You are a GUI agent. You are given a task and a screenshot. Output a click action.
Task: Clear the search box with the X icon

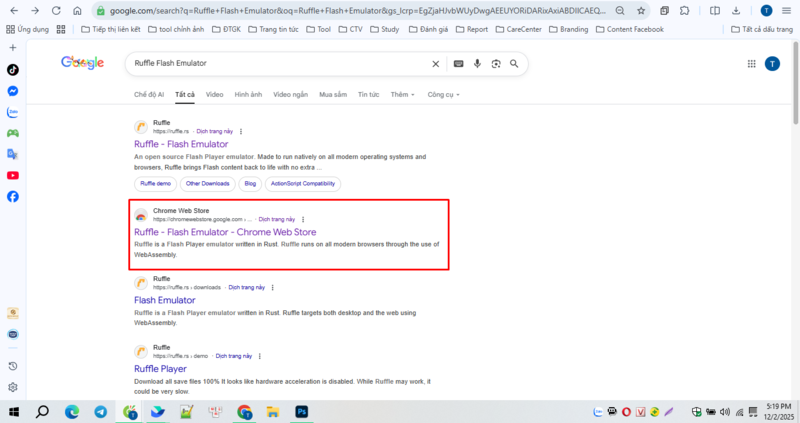[435, 64]
